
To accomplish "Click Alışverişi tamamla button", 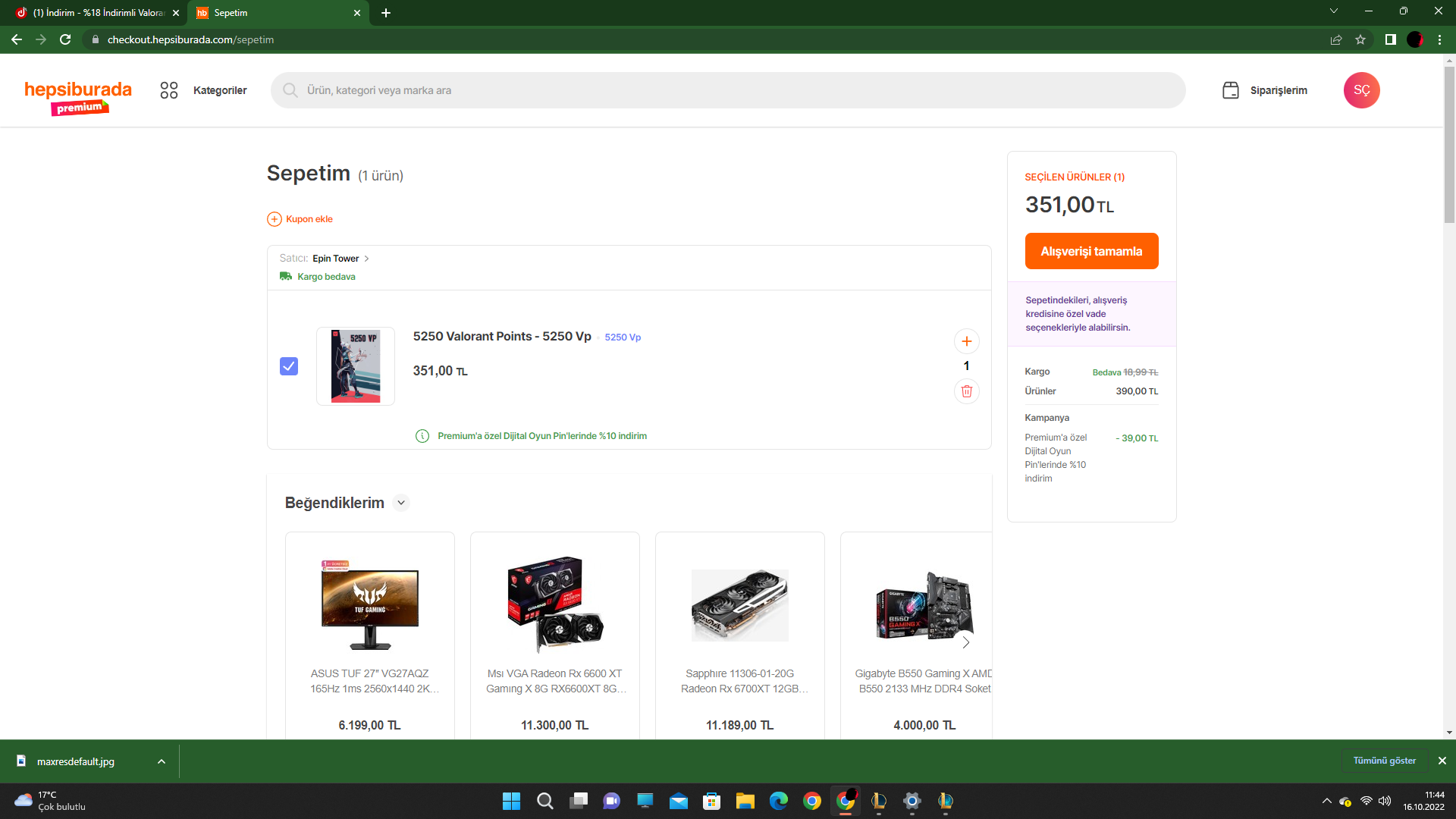I will 1091,251.
